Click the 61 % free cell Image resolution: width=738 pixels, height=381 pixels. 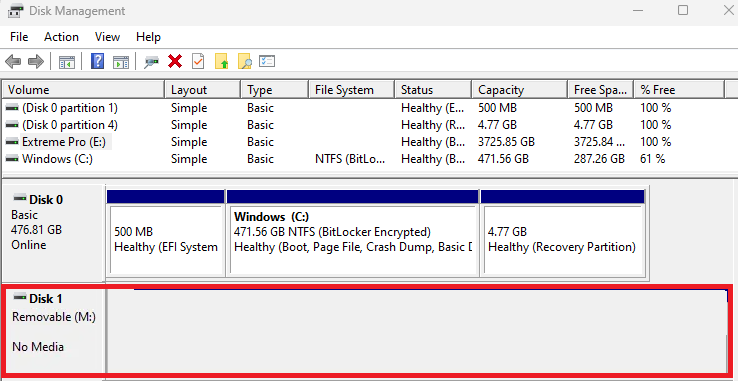[652, 159]
